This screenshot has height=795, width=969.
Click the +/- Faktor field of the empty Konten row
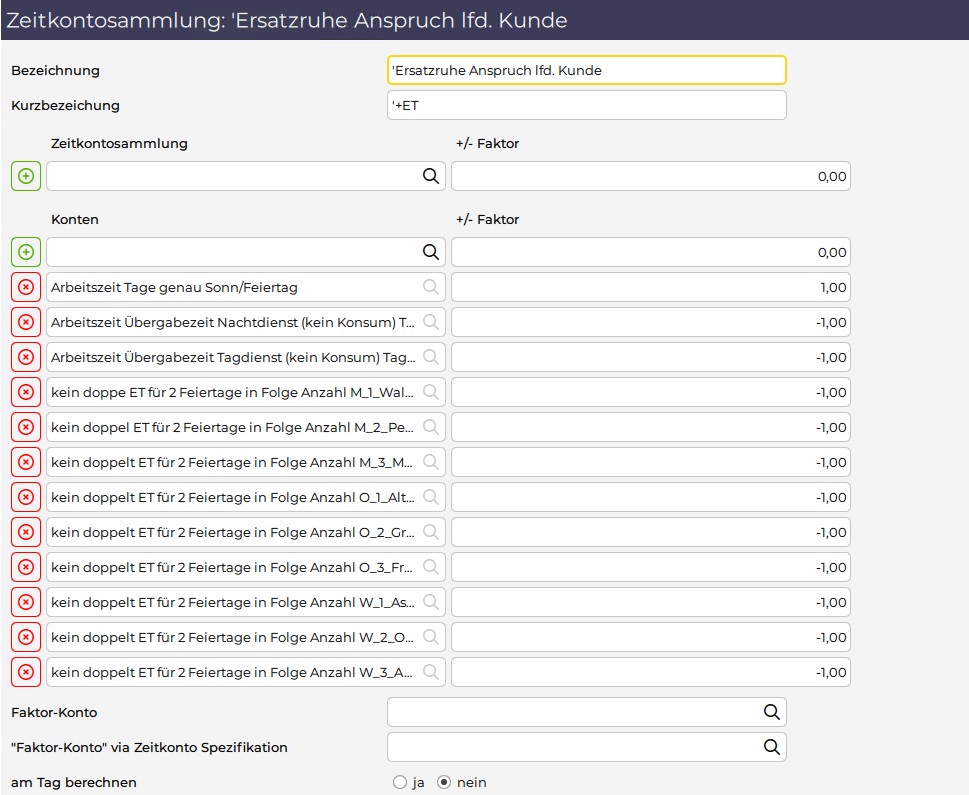[x=651, y=252]
